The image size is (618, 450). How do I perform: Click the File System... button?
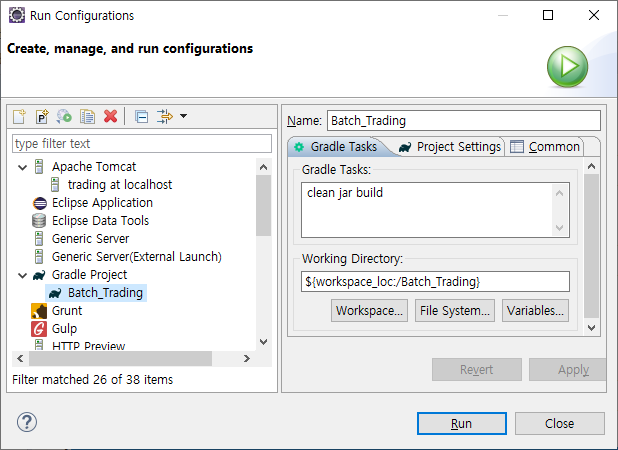point(455,311)
